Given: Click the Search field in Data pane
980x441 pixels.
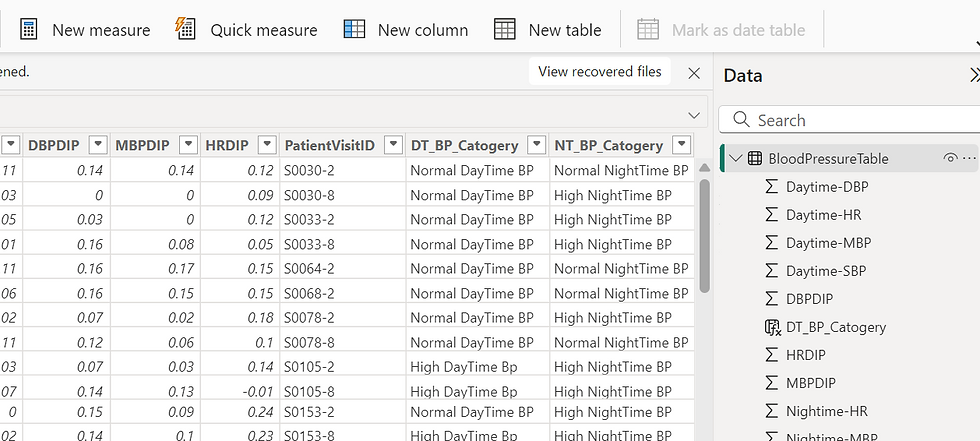Looking at the screenshot, I should (849, 119).
